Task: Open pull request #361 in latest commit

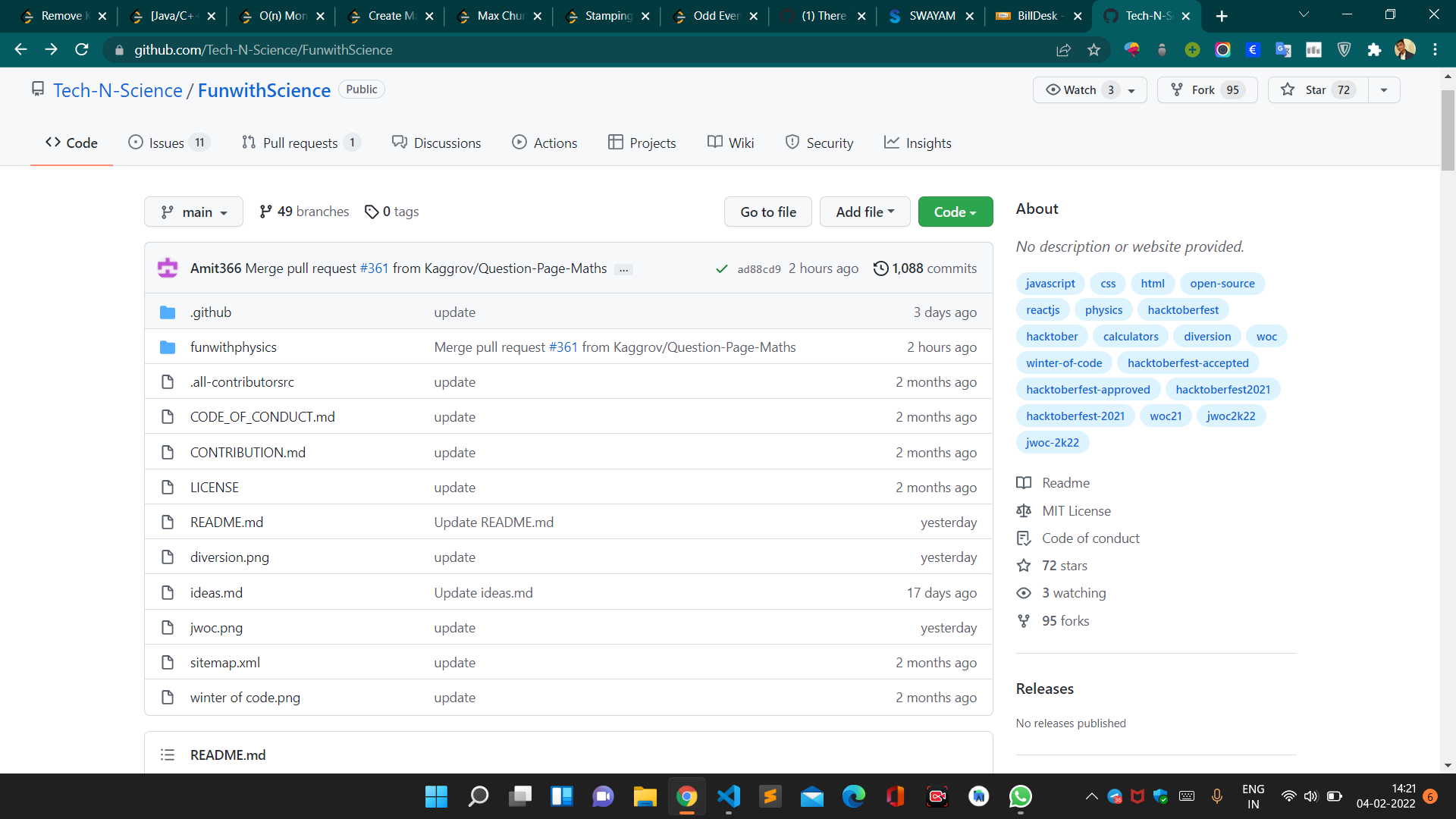Action: coord(374,268)
